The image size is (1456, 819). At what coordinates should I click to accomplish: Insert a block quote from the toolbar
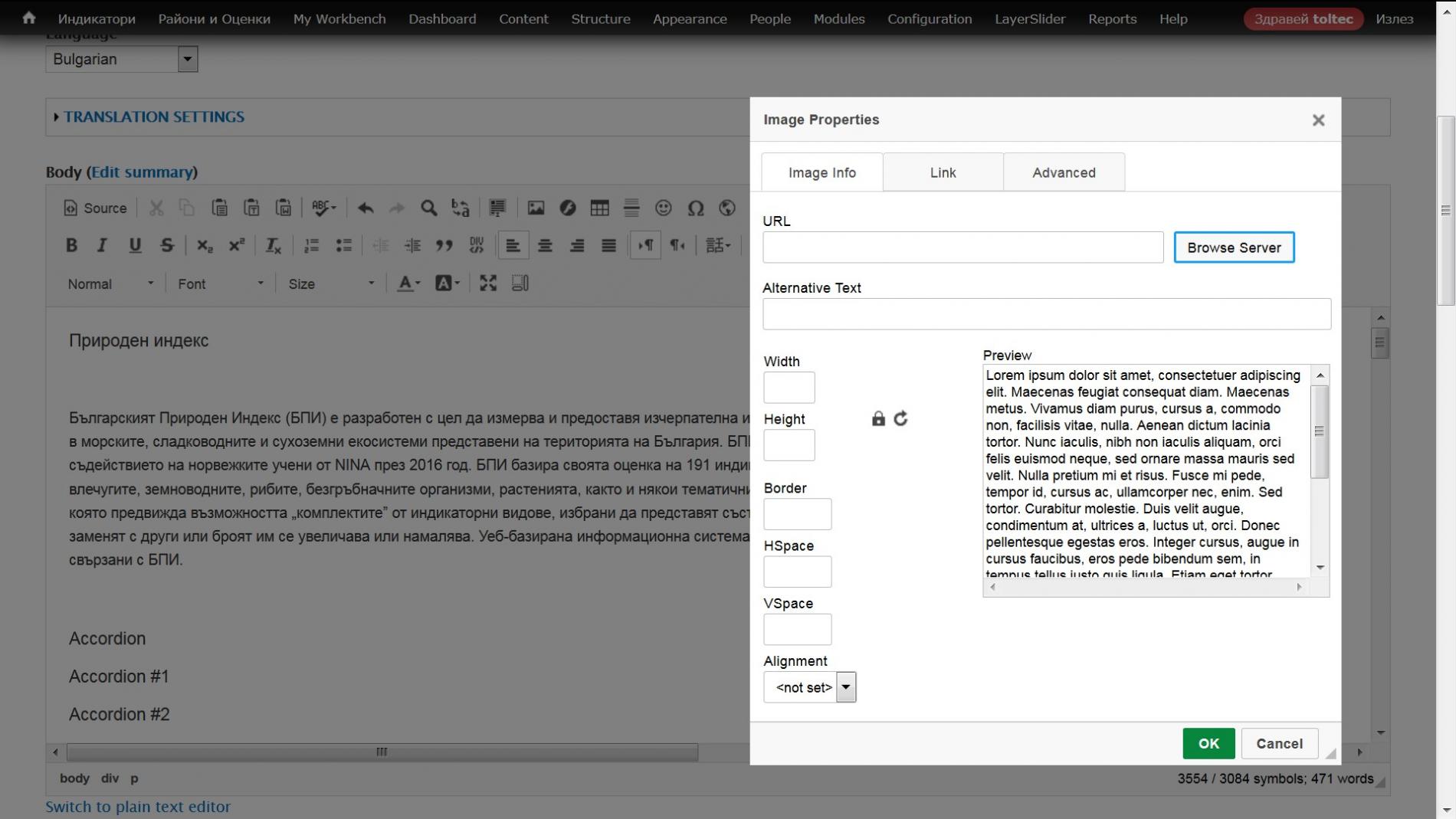tap(444, 245)
